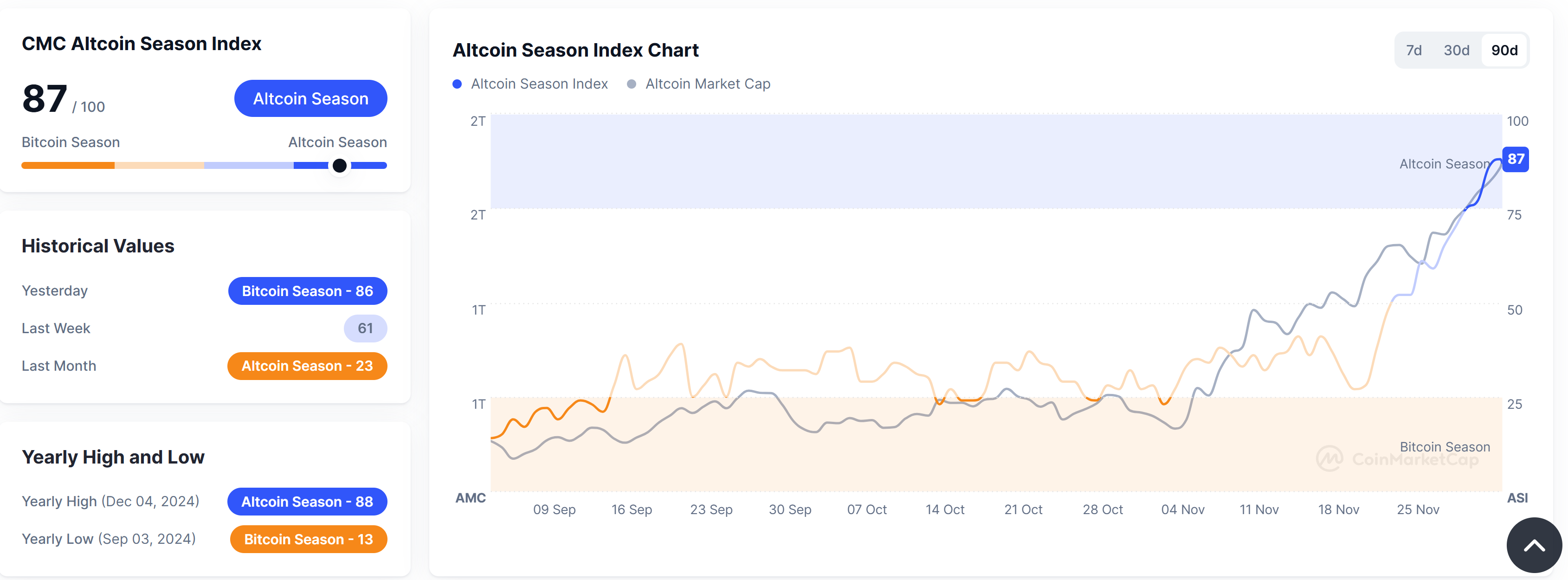Screen dimensions: 1568x580
Task: Switch chart range to 7d
Action: pos(1413,51)
